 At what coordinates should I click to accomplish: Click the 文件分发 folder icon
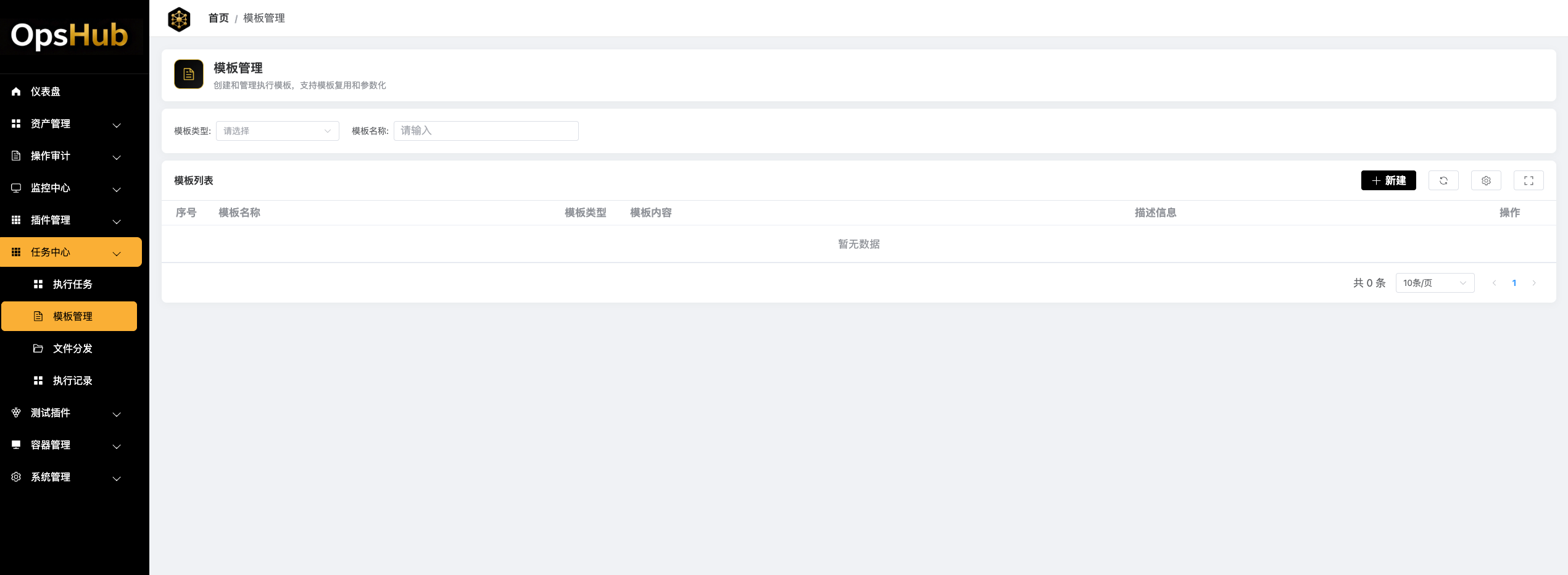tap(38, 348)
